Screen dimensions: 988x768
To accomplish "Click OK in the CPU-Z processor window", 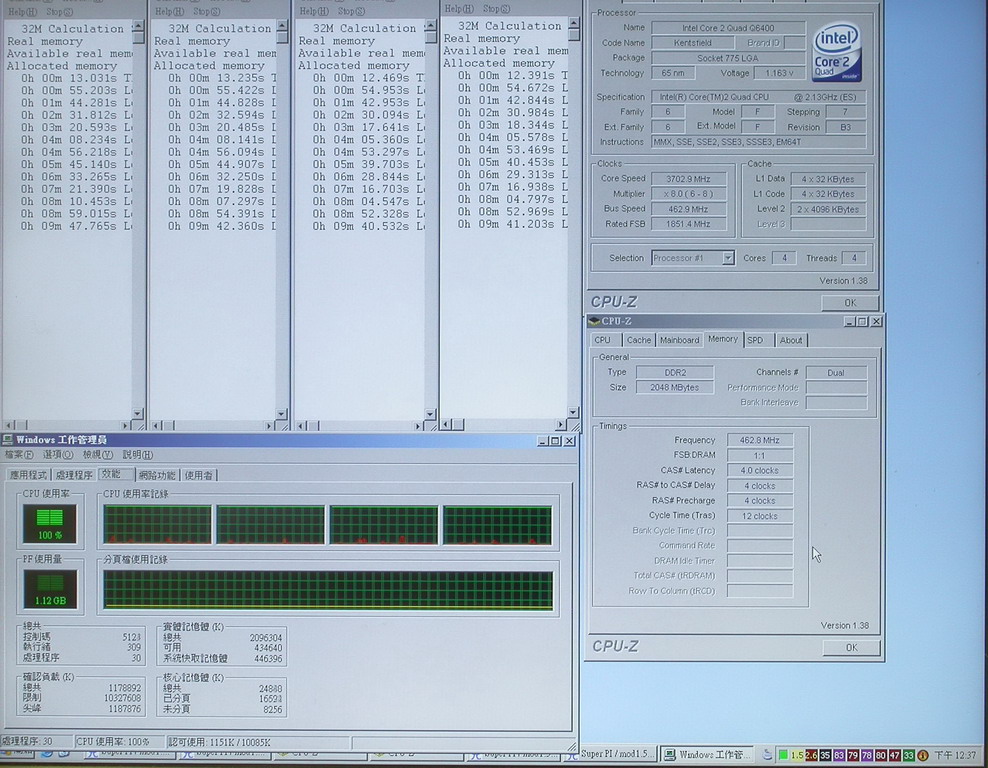I will [849, 302].
